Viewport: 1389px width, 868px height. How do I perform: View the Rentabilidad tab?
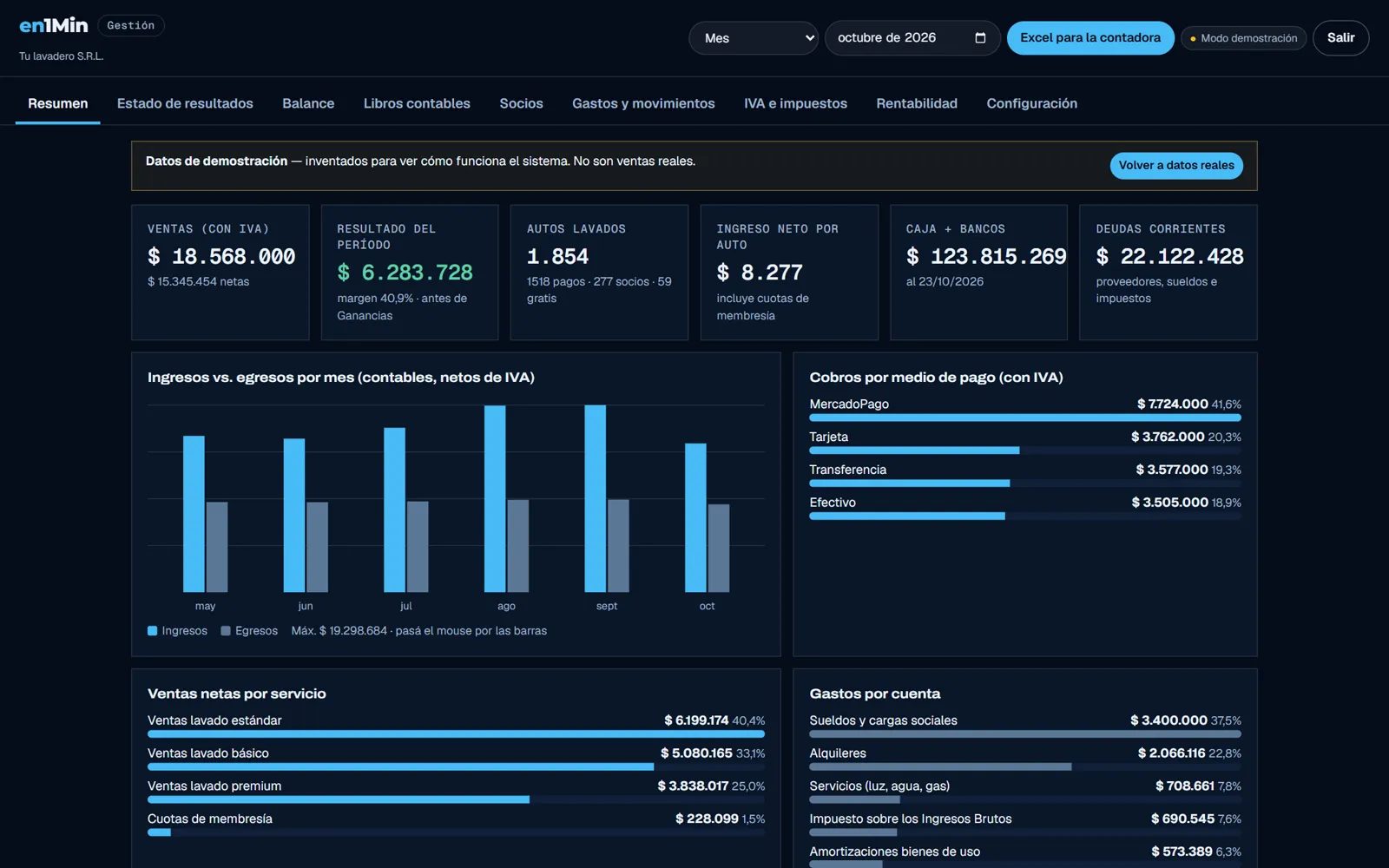pos(917,103)
